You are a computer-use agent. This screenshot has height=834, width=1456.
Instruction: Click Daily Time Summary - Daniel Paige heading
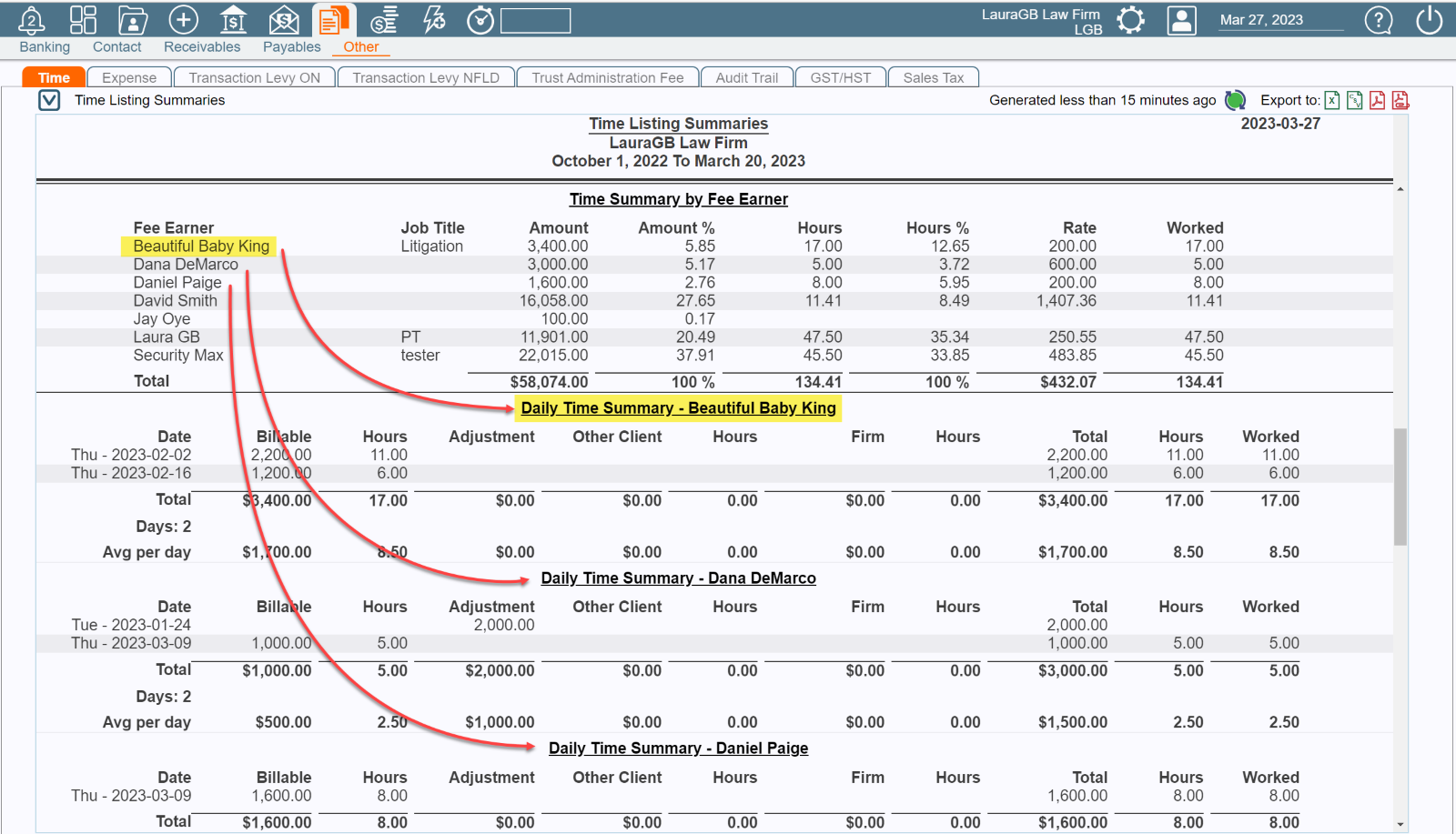point(679,749)
